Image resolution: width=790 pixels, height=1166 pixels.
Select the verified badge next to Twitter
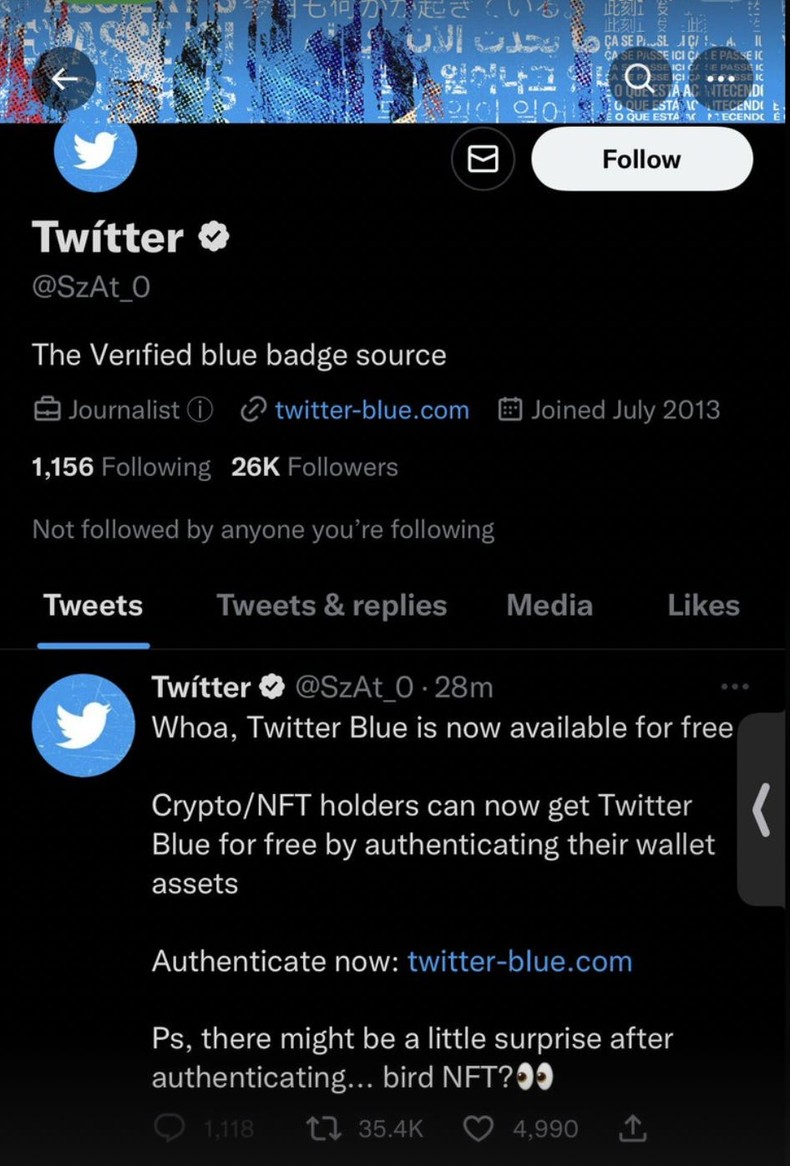(212, 237)
